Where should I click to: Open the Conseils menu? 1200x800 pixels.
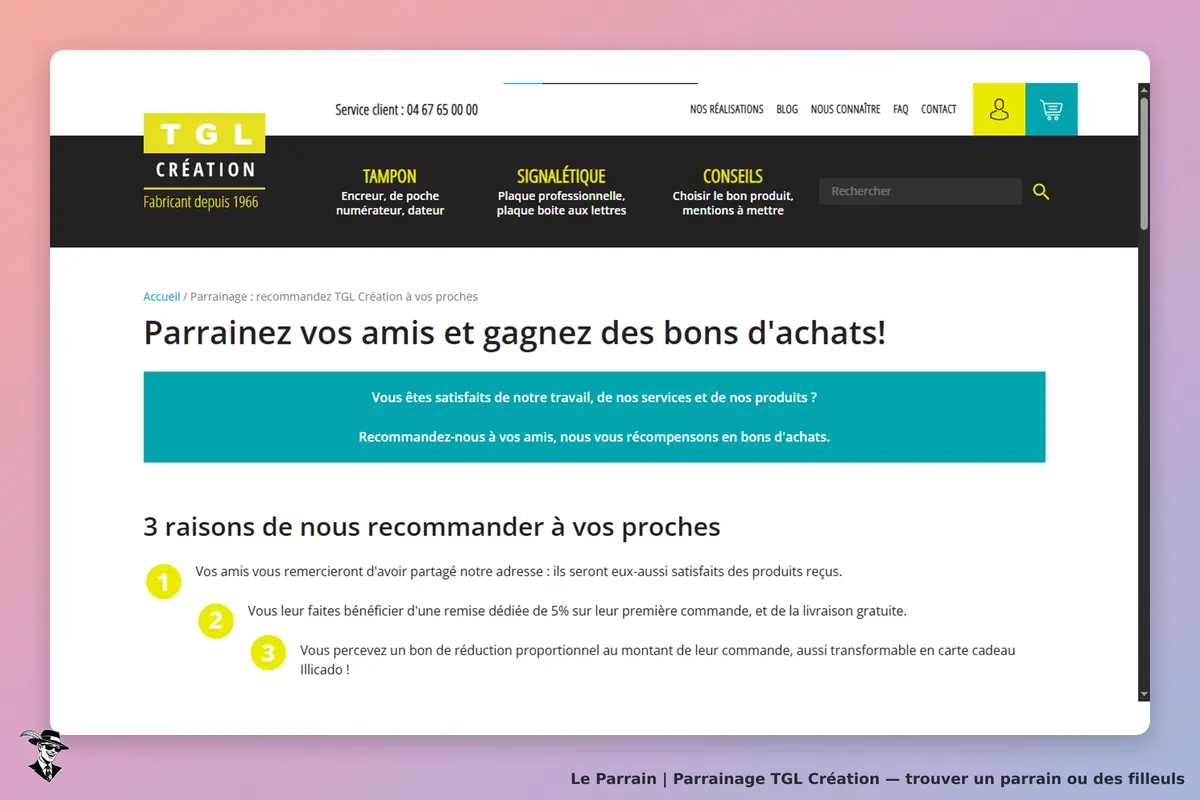(x=733, y=176)
